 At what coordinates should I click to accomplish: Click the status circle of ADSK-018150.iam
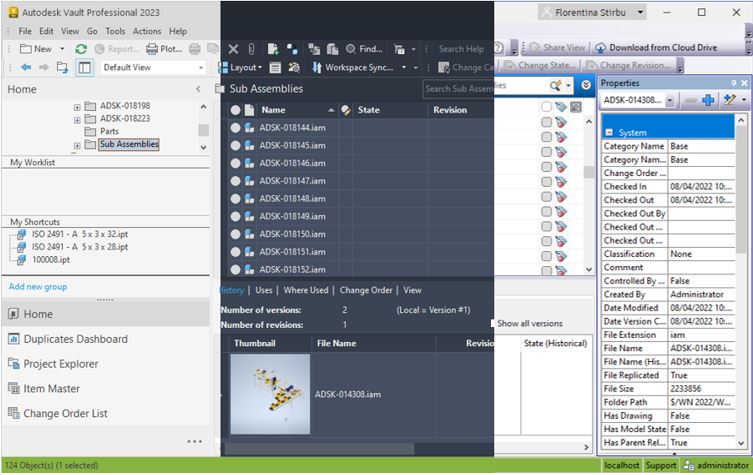(235, 234)
